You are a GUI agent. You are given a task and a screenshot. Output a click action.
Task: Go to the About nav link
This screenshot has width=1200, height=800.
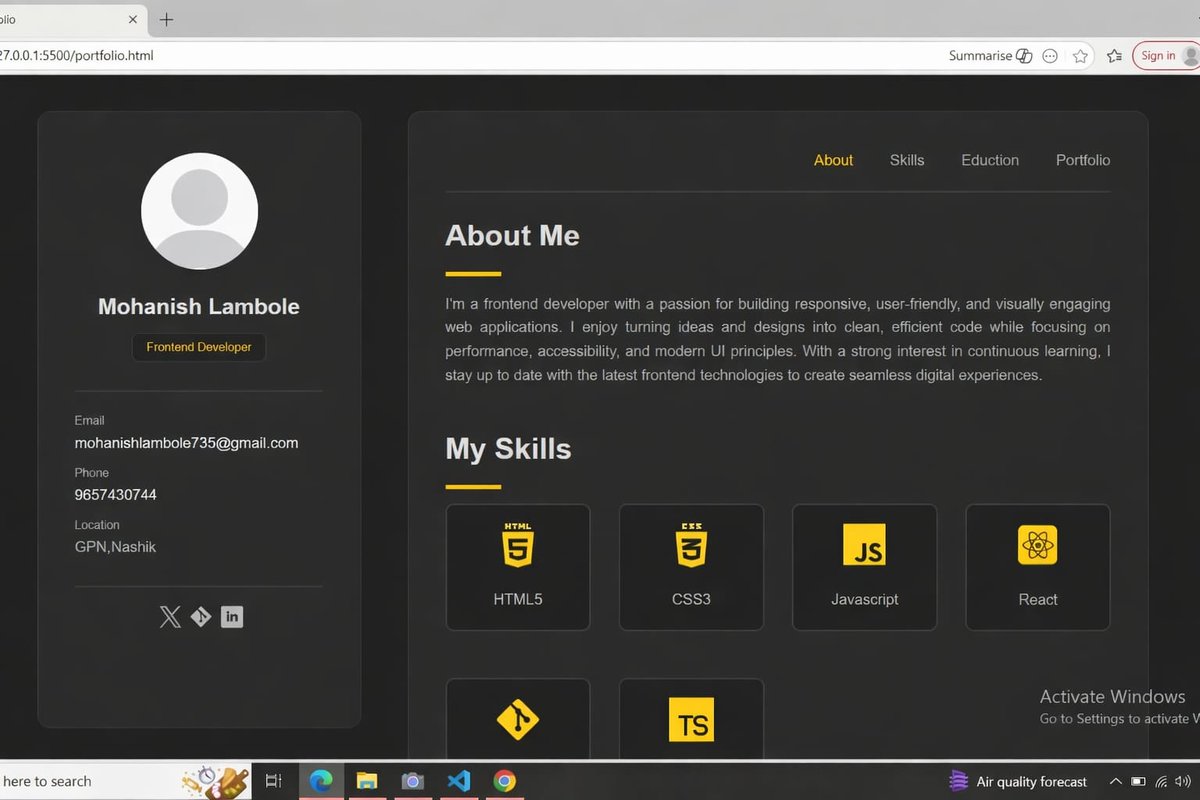833,160
